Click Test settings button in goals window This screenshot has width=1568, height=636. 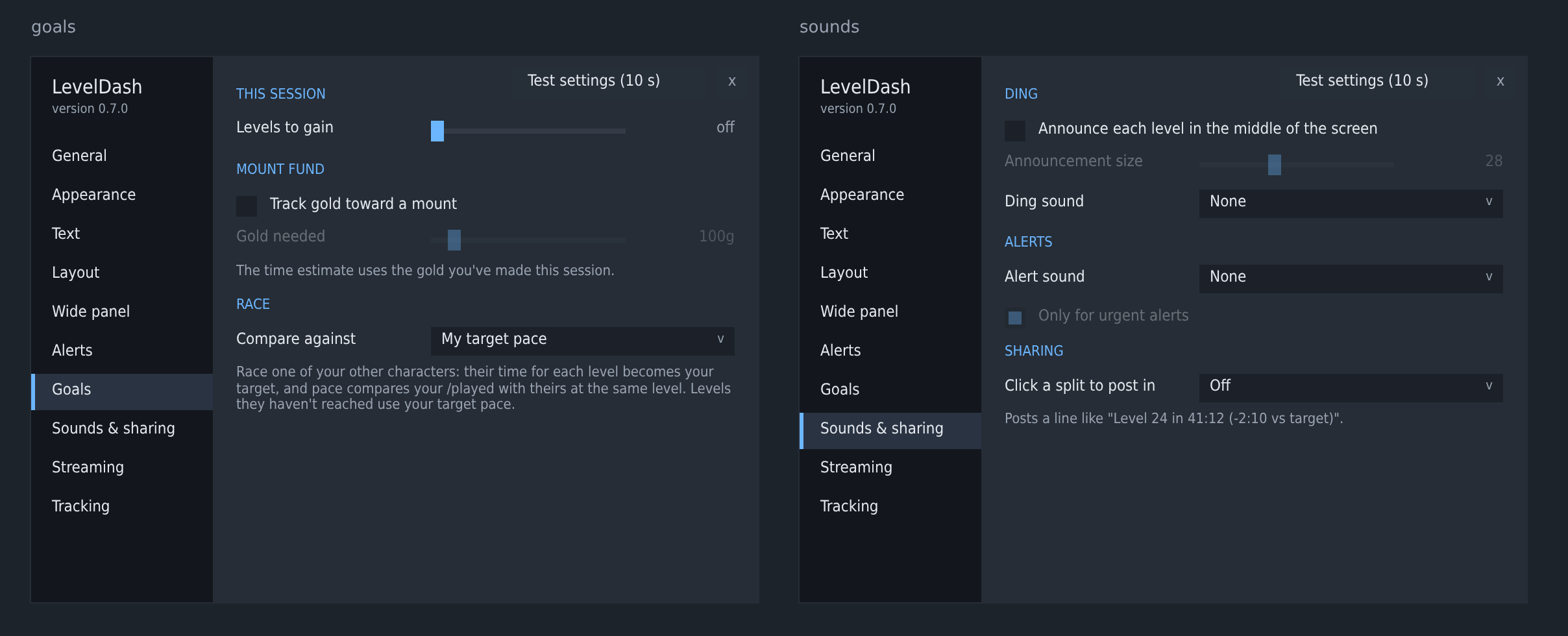(x=594, y=80)
